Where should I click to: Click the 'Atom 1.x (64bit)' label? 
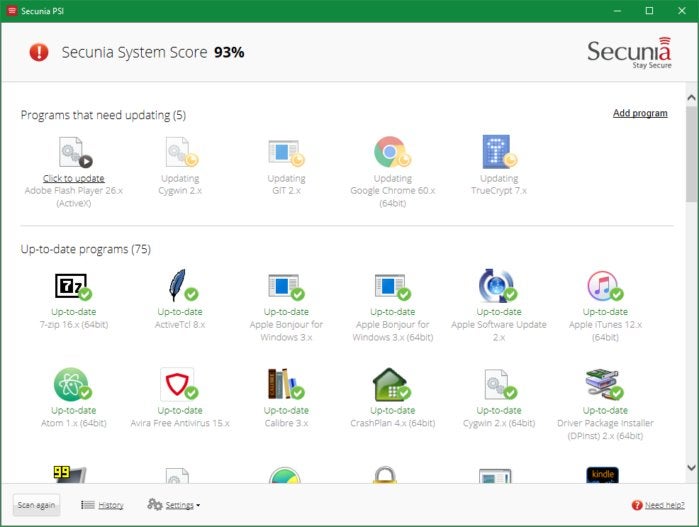point(74,423)
